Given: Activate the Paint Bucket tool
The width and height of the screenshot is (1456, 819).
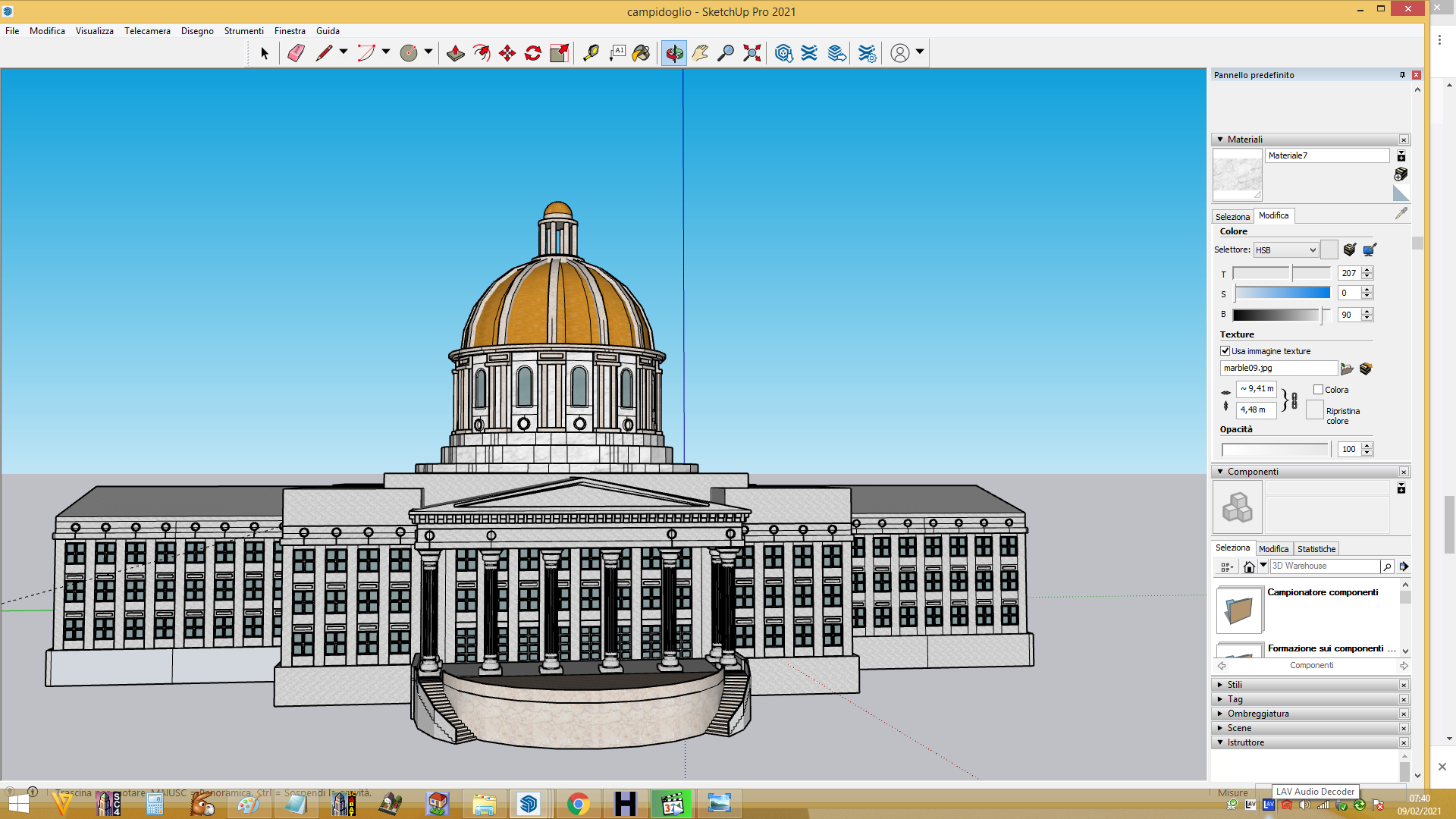Looking at the screenshot, I should pyautogui.click(x=642, y=53).
